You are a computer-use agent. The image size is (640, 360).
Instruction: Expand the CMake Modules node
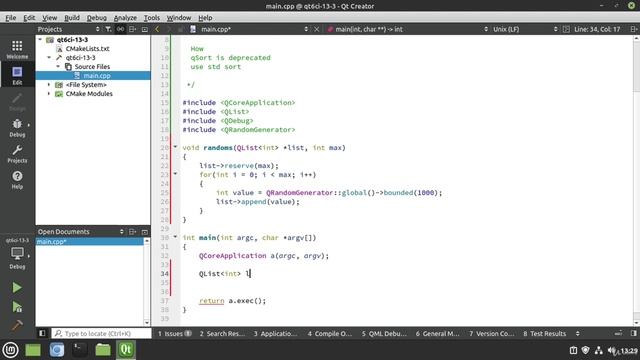click(49, 93)
